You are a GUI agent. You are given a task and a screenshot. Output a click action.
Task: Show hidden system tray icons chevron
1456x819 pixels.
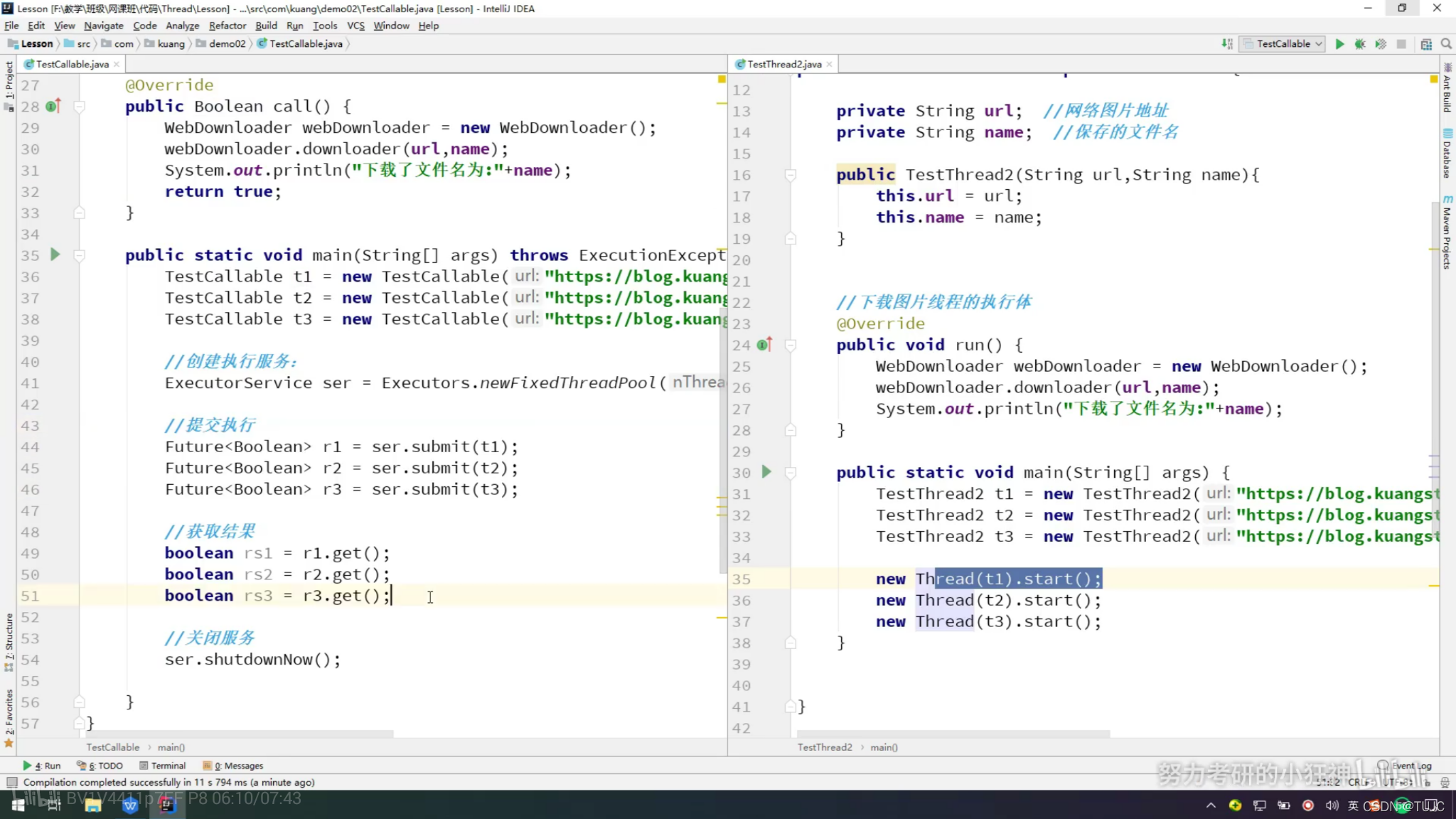tap(1211, 805)
